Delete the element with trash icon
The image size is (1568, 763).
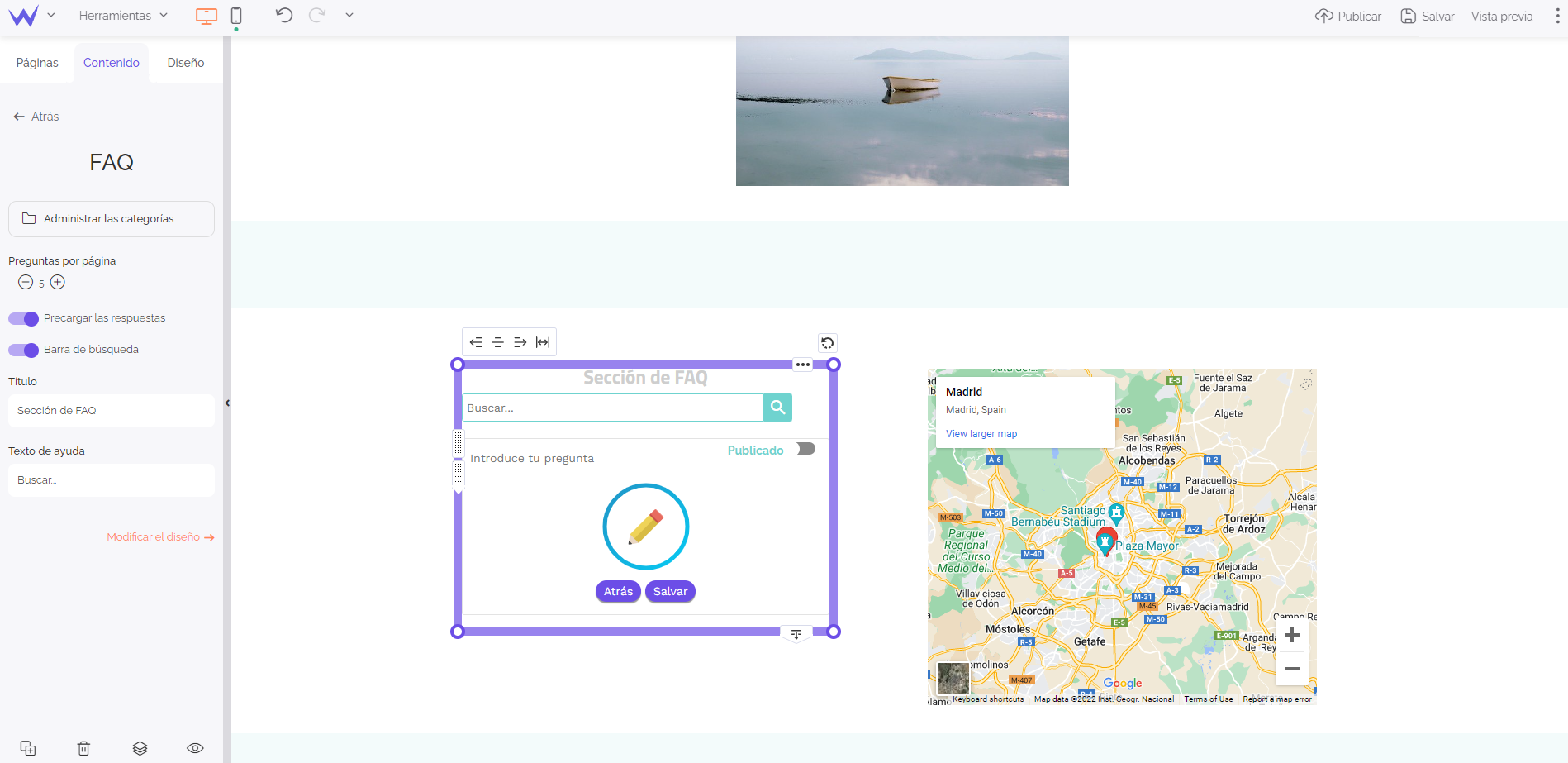coord(83,748)
